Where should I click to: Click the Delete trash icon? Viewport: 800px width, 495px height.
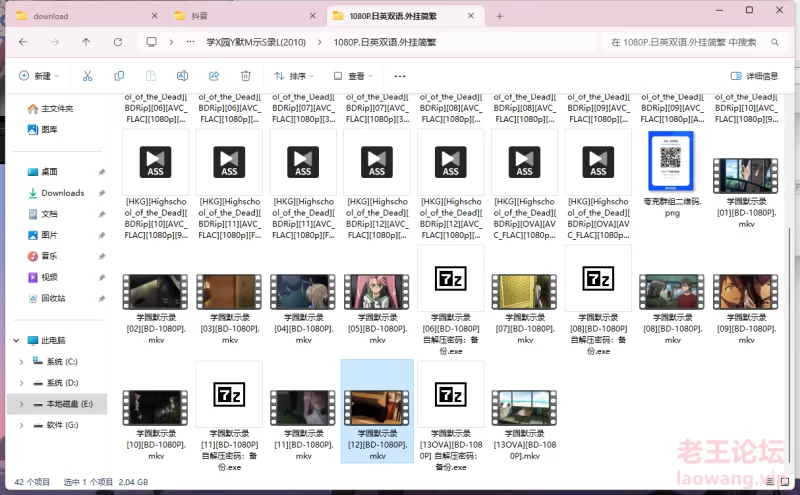pos(245,76)
